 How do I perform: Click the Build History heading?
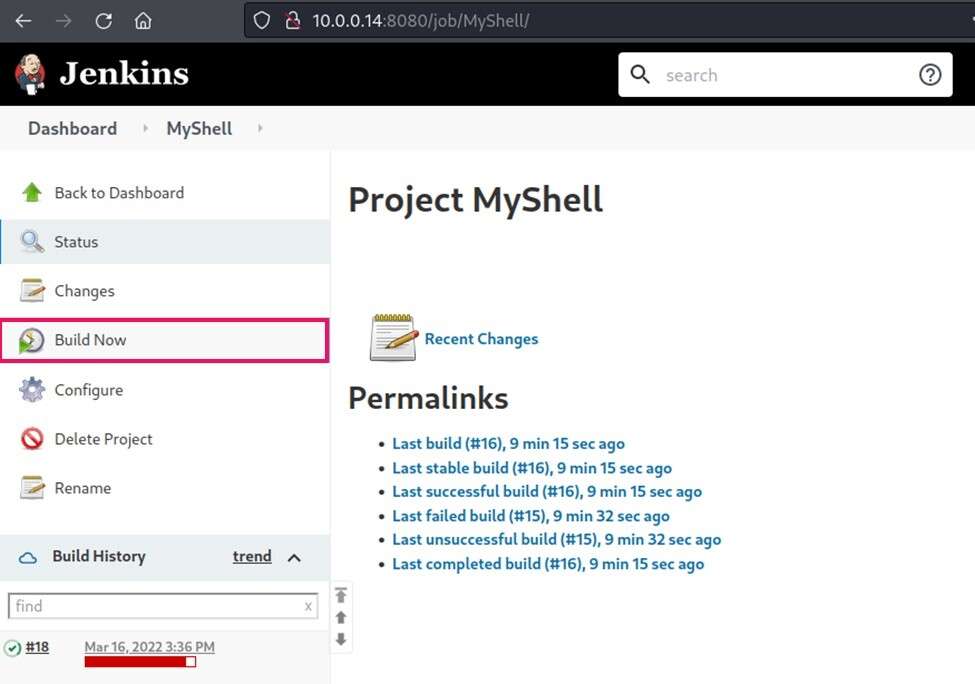tap(99, 557)
